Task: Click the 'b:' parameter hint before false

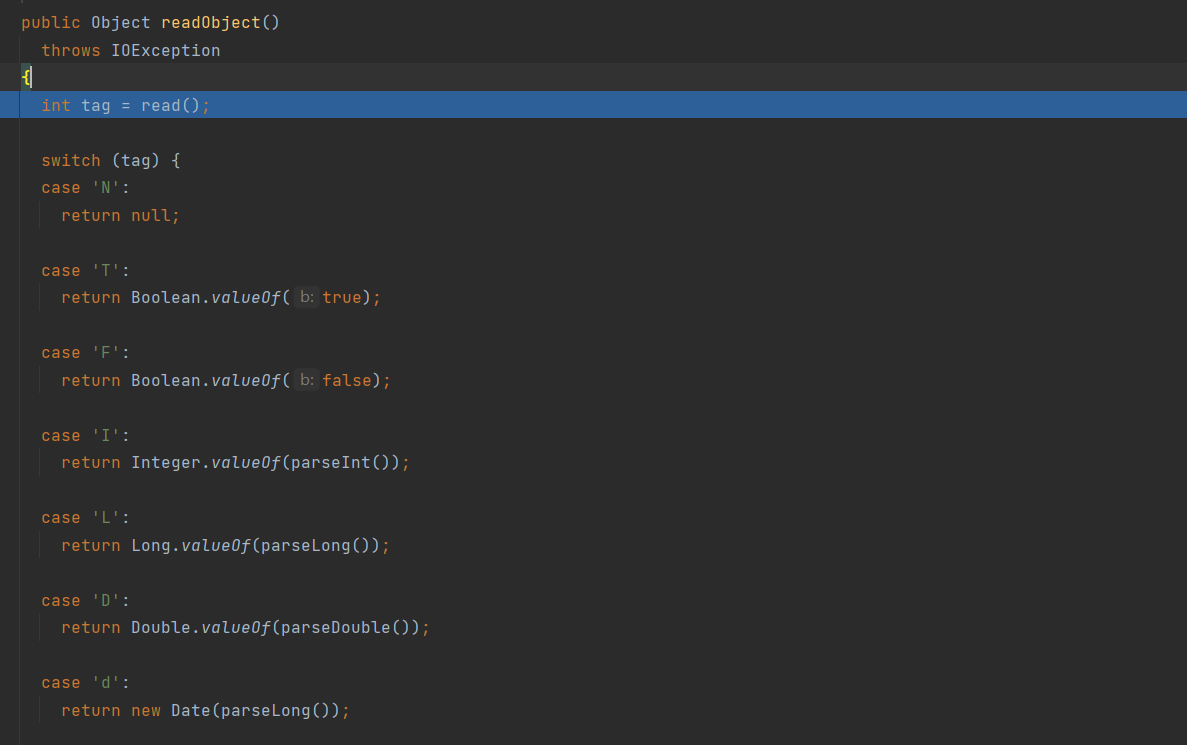Action: pyautogui.click(x=306, y=380)
